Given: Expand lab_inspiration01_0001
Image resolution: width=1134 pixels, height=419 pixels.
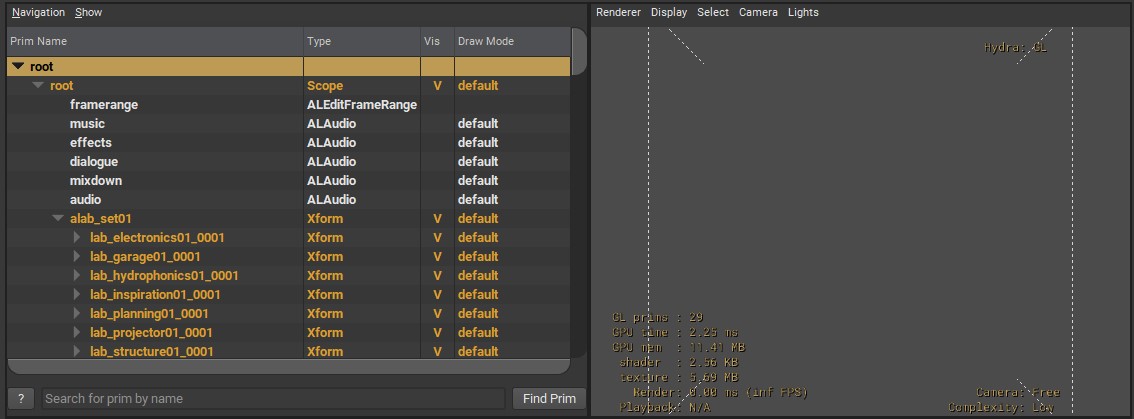Looking at the screenshot, I should coord(78,295).
